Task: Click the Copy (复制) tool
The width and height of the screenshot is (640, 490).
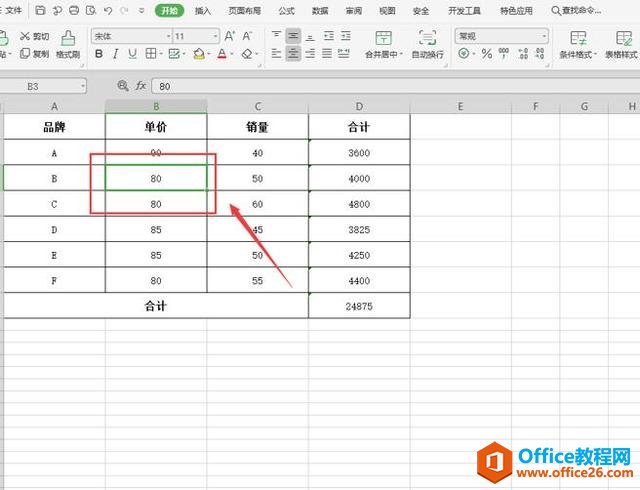Action: (x=34, y=53)
